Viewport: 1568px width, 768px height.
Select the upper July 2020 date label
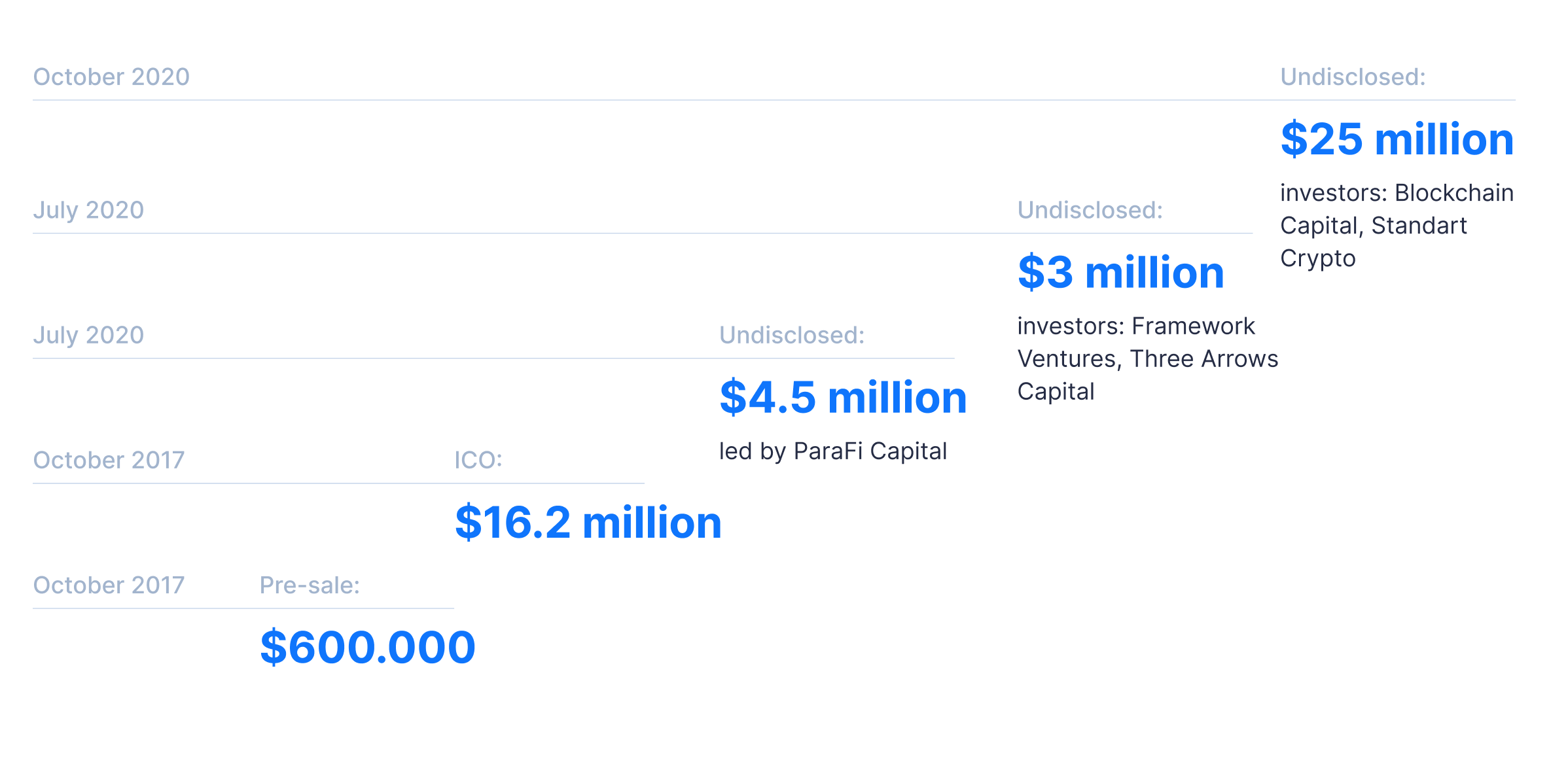coord(88,210)
